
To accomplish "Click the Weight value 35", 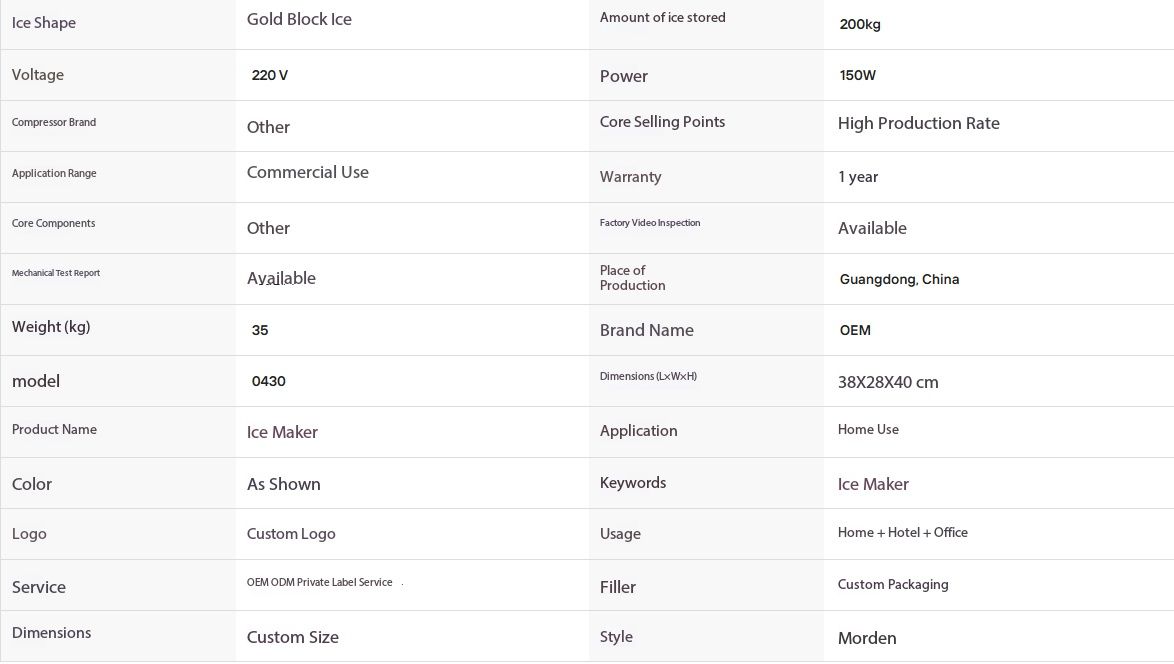I will click(260, 330).
